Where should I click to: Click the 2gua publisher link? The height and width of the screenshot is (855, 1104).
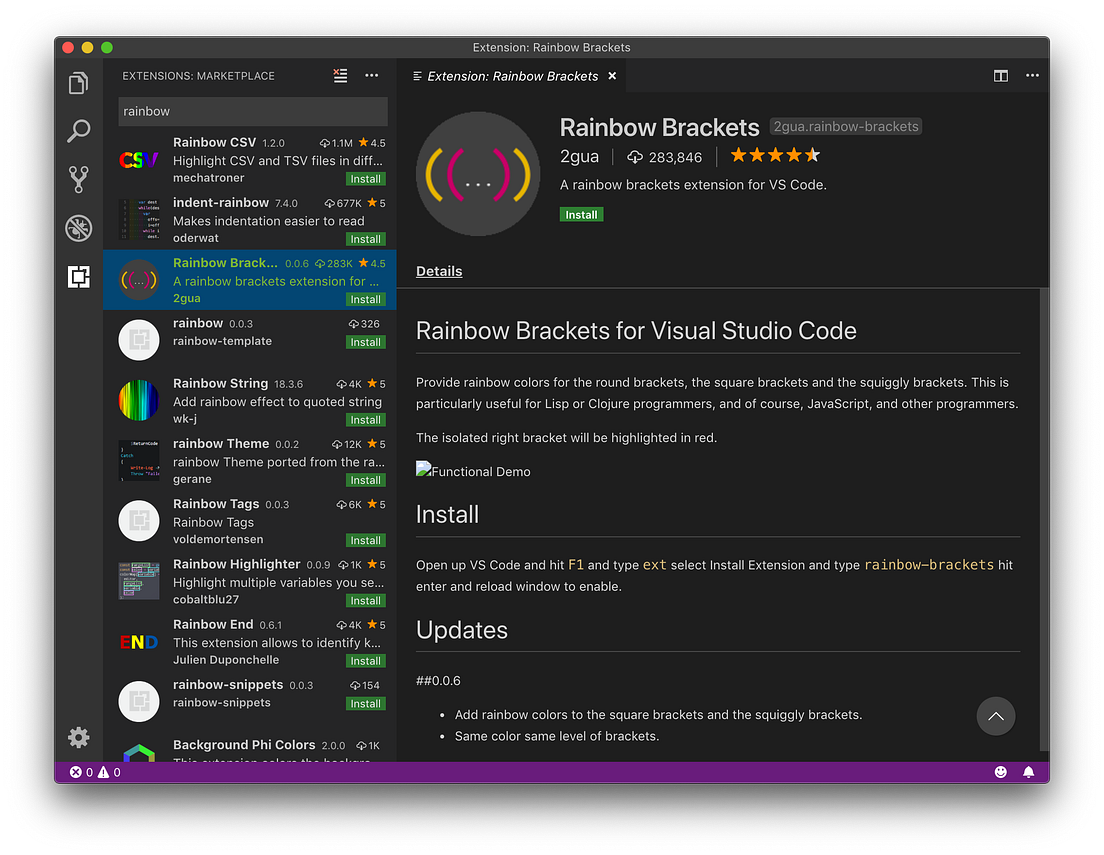tap(579, 156)
